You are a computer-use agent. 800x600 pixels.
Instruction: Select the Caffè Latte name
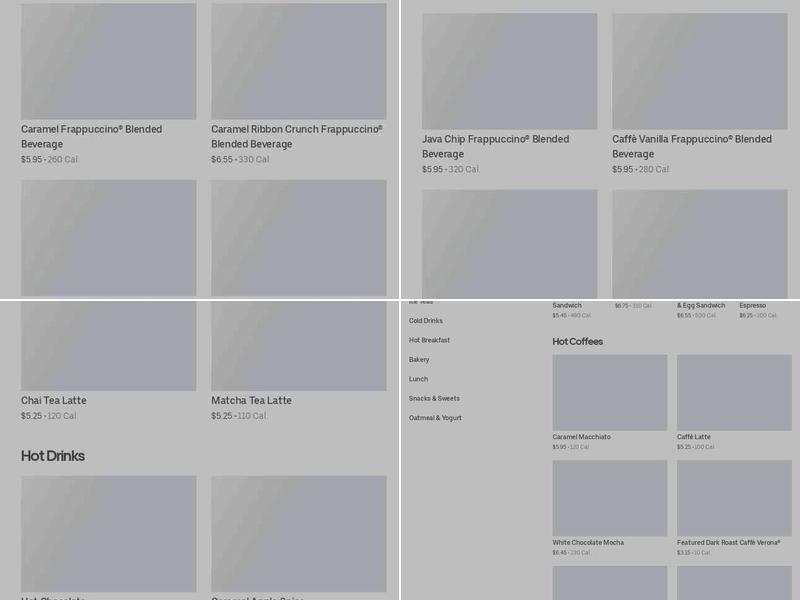pyautogui.click(x=693, y=437)
